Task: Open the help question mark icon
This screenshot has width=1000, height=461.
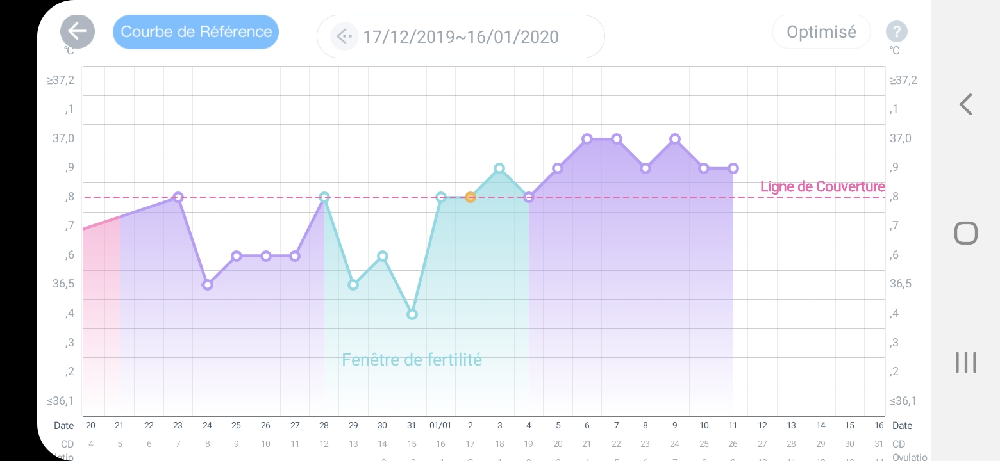Action: coord(897,32)
